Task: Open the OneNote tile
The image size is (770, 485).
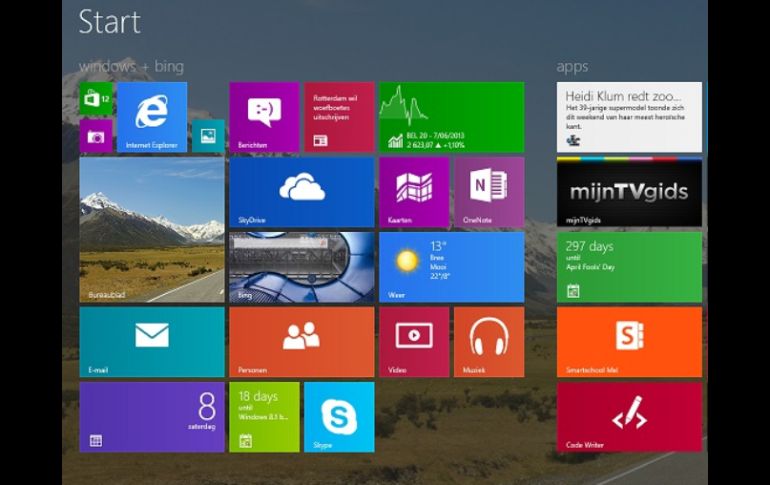Action: [x=489, y=192]
